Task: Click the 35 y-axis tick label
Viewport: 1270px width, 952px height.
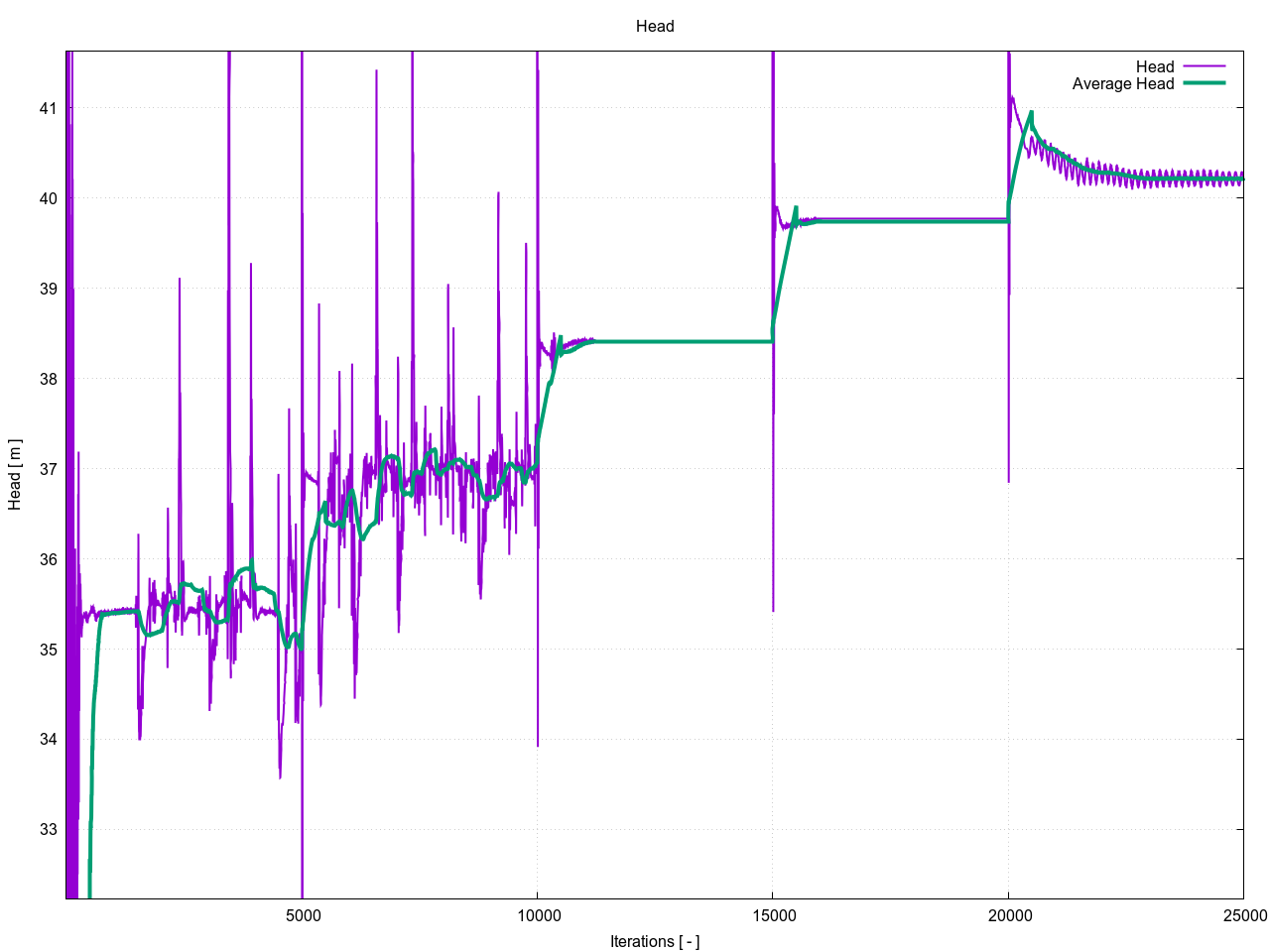Action: coord(48,650)
